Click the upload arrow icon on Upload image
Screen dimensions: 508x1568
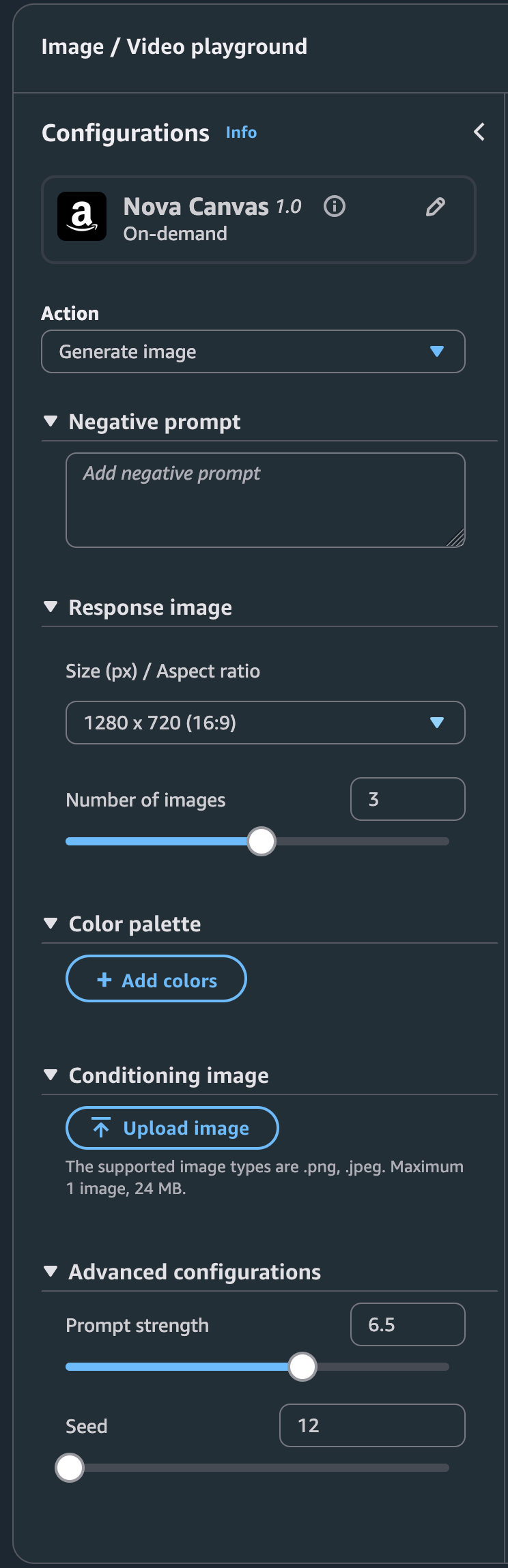(x=100, y=1128)
